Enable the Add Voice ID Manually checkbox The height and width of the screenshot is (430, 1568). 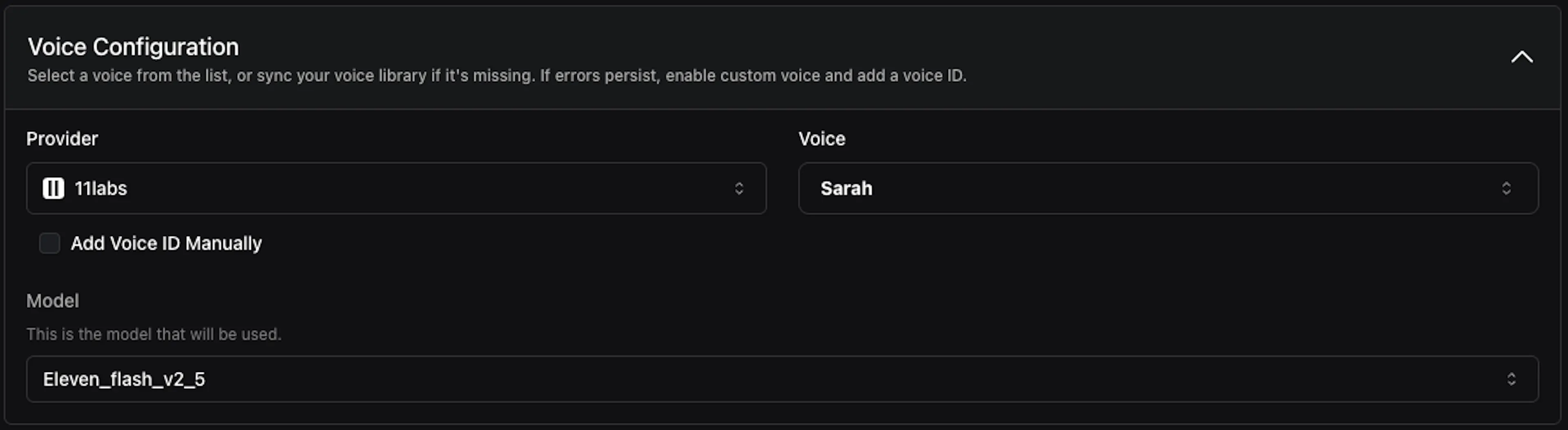tap(49, 243)
